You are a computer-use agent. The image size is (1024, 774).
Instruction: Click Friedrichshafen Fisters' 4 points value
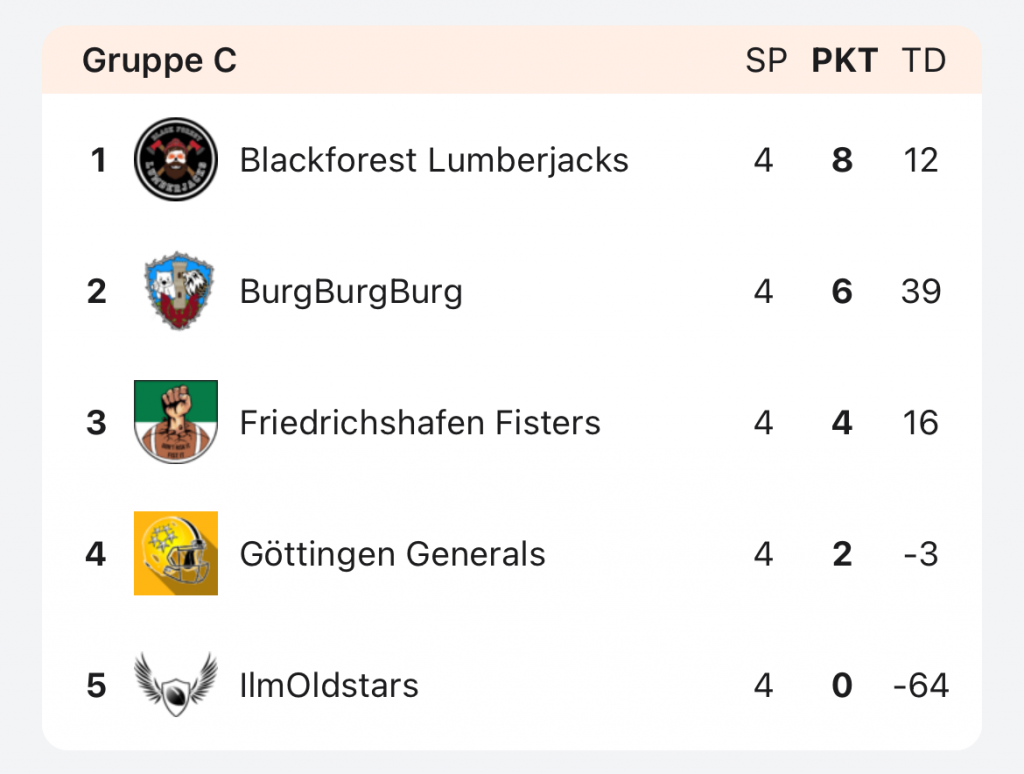coord(842,422)
